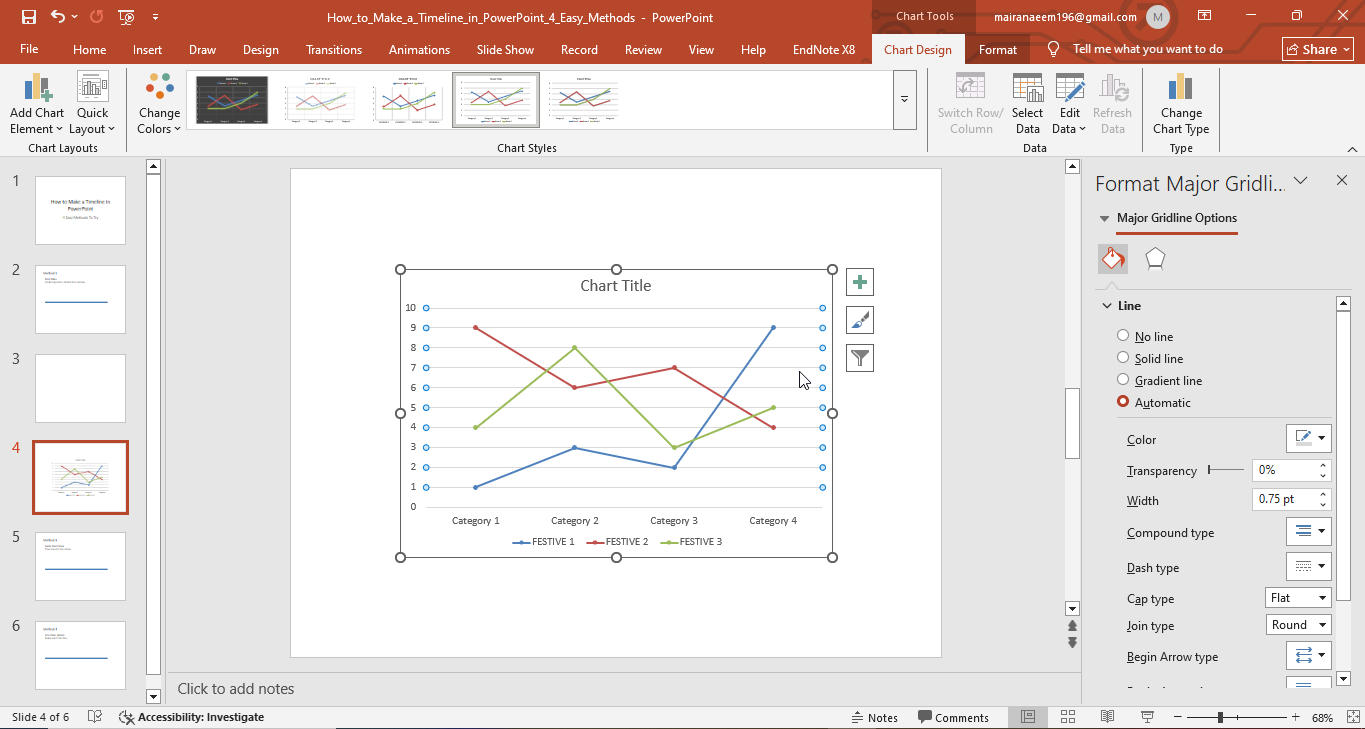This screenshot has width=1365, height=729.
Task: Click the Share button
Action: coord(1318,49)
